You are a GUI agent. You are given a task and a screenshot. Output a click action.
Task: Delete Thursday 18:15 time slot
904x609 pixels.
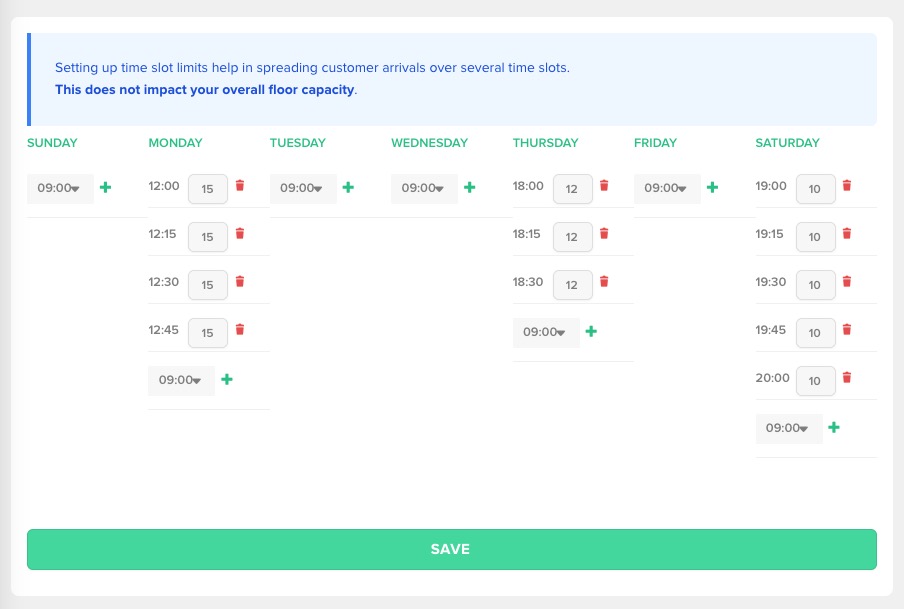[603, 234]
